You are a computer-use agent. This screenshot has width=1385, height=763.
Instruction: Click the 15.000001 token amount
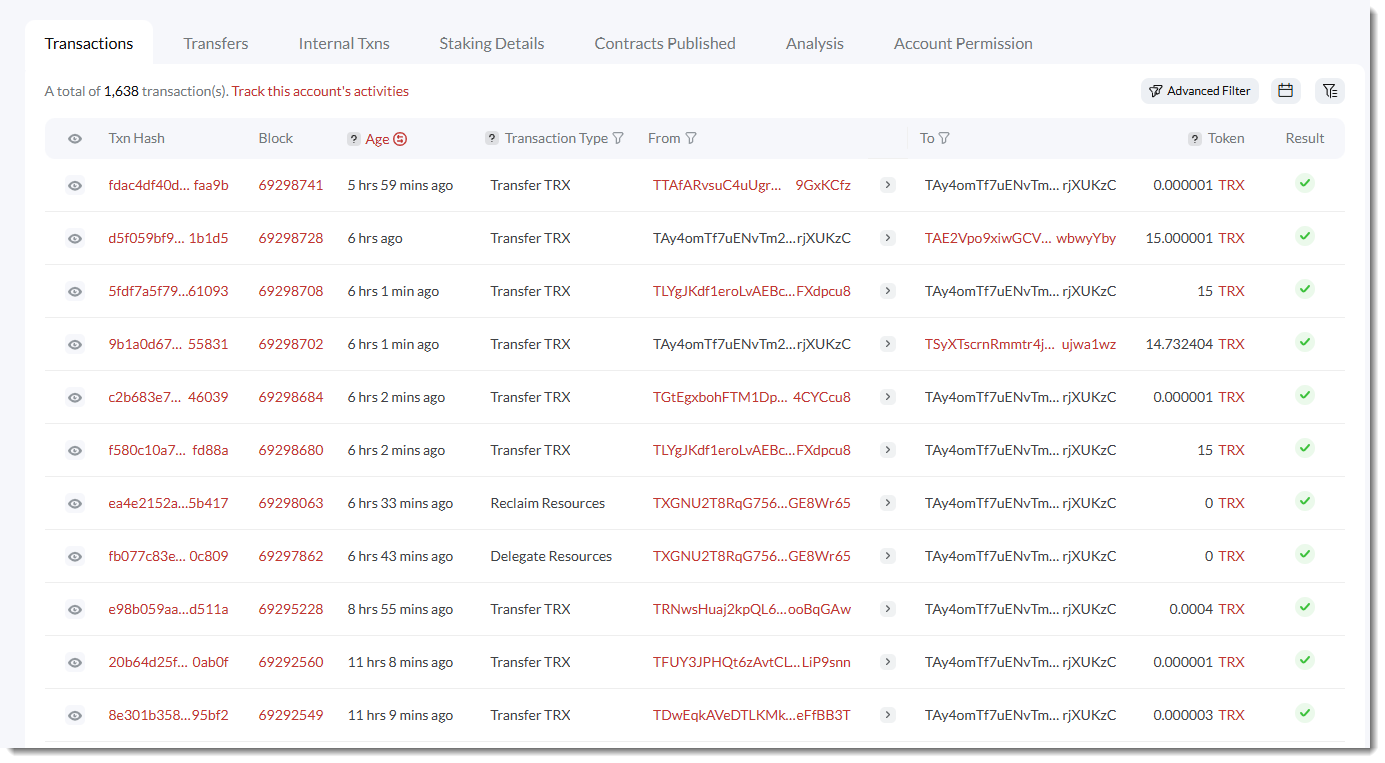coord(1179,238)
